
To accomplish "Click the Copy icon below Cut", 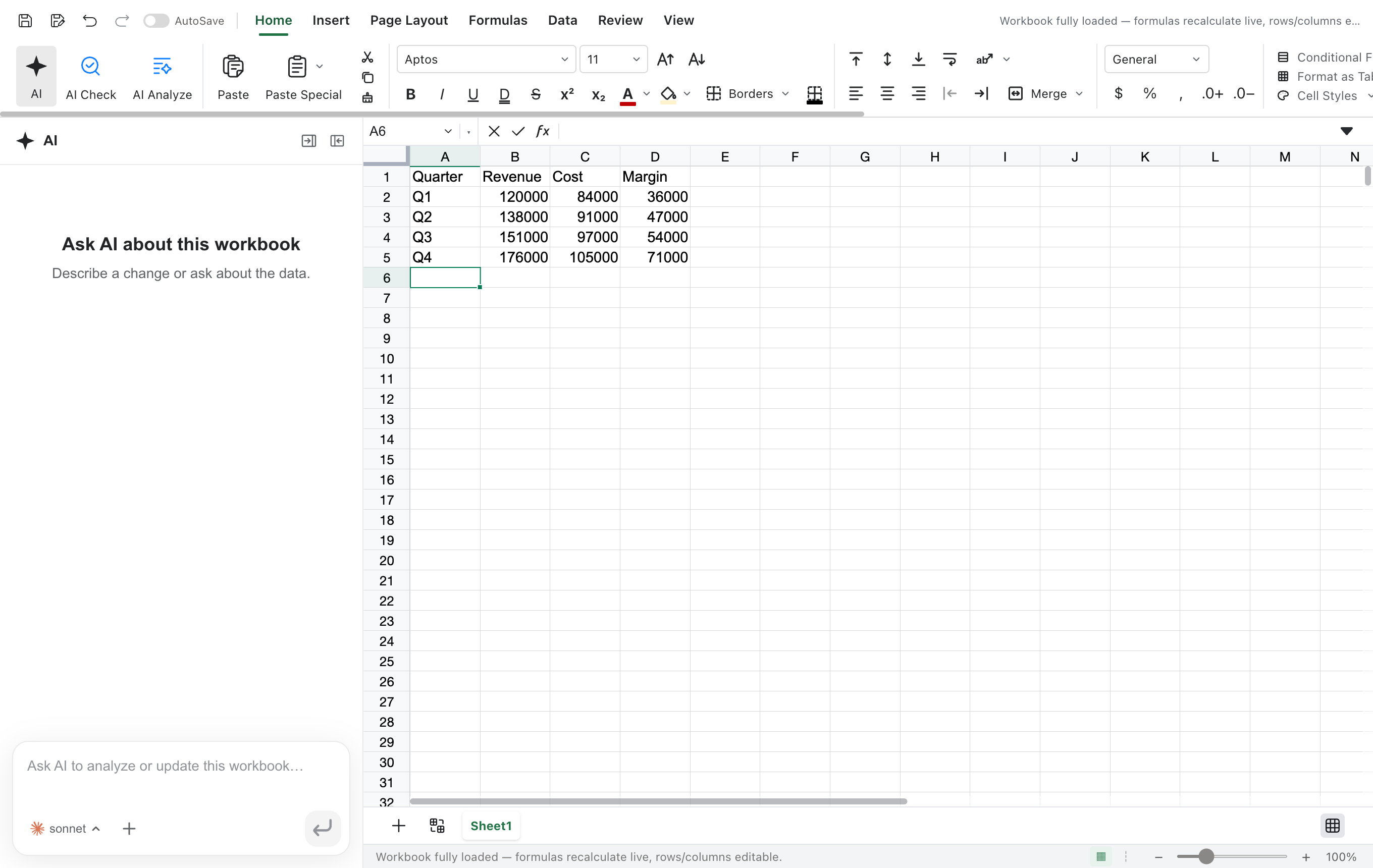I will click(x=368, y=78).
